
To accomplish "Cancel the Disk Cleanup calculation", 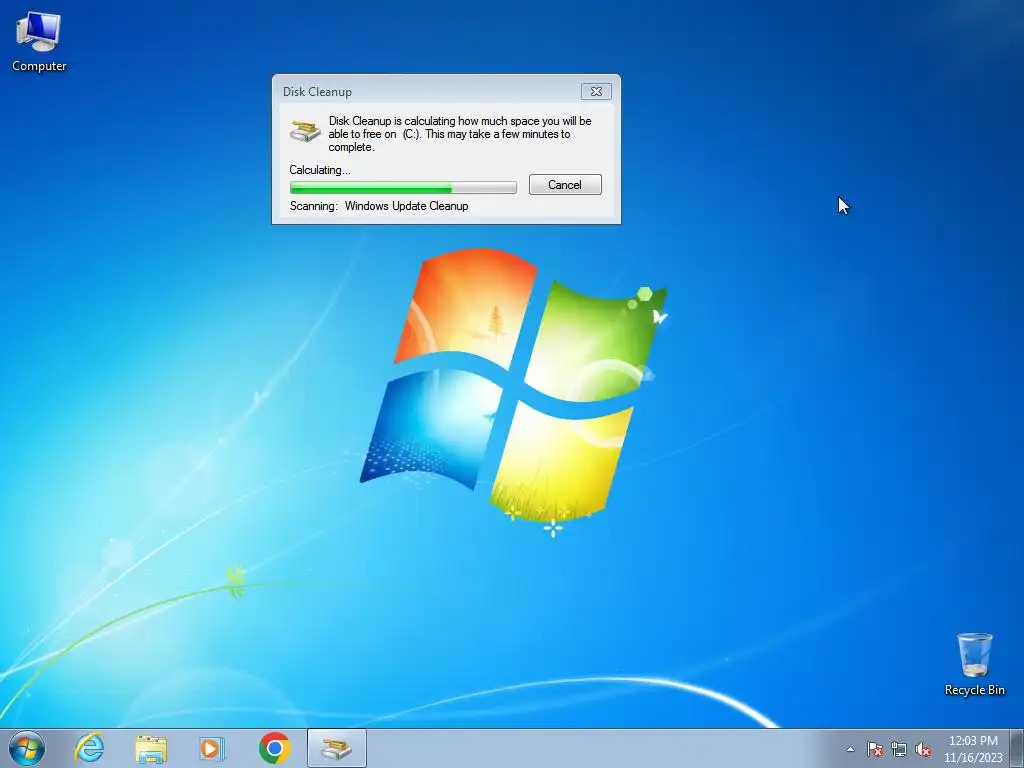I will point(565,185).
